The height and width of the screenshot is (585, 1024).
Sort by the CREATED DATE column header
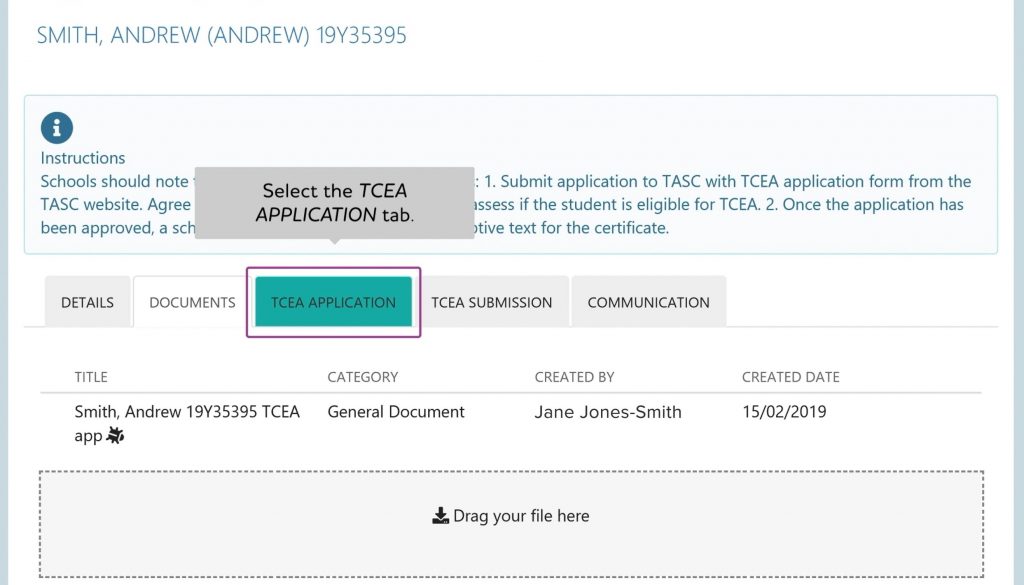790,377
